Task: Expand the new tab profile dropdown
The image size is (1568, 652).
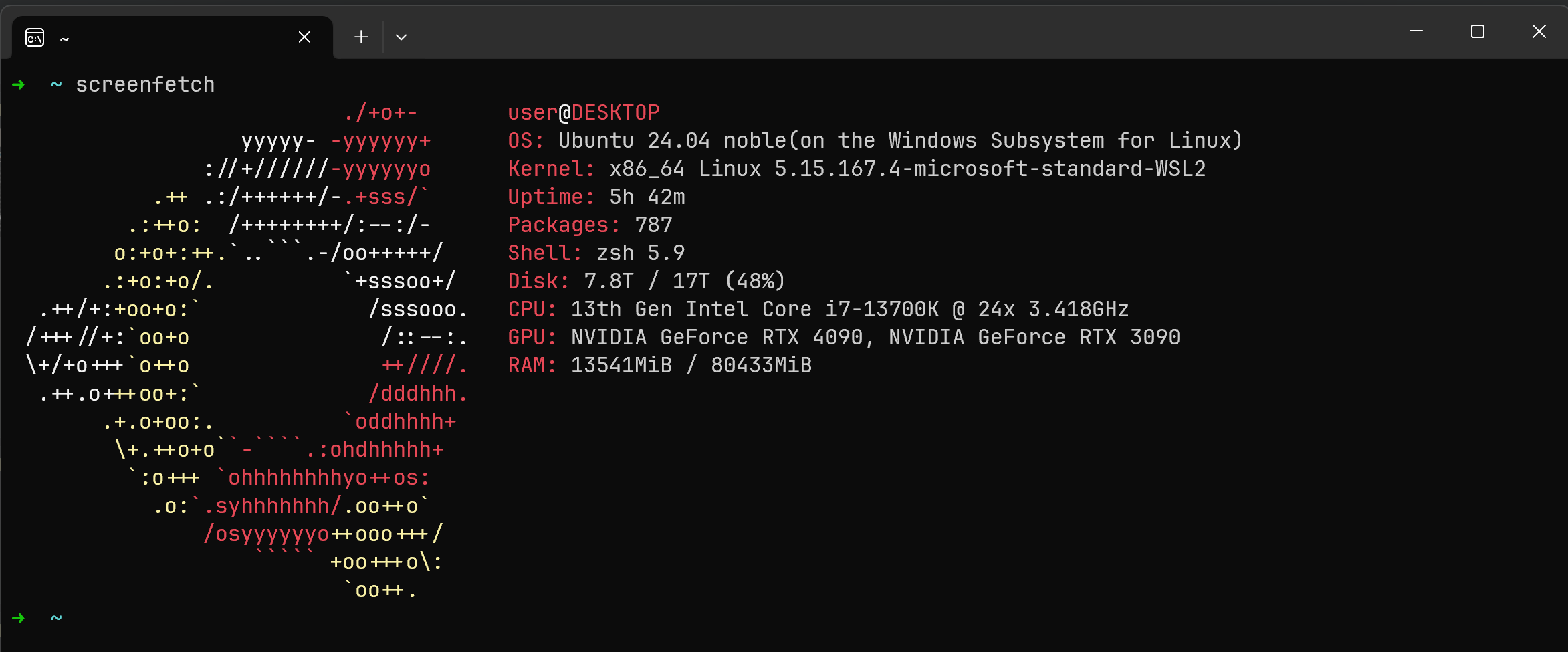Action: coord(401,37)
